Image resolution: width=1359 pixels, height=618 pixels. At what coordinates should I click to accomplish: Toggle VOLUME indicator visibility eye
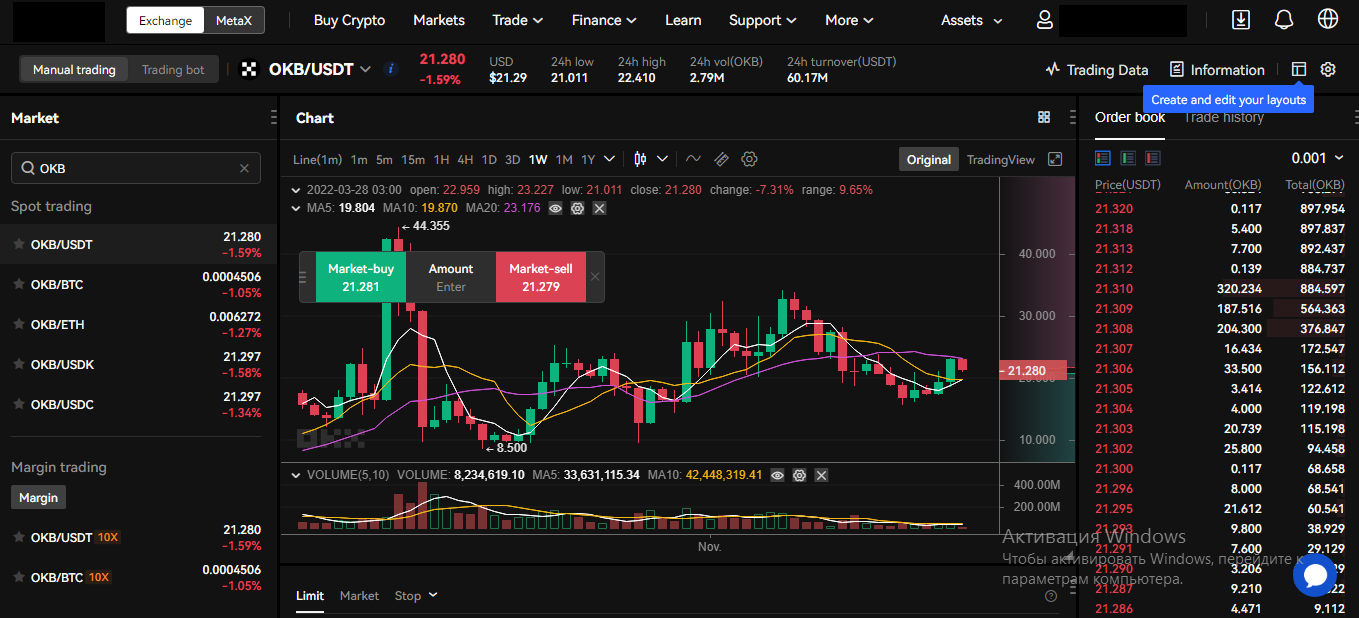777,475
